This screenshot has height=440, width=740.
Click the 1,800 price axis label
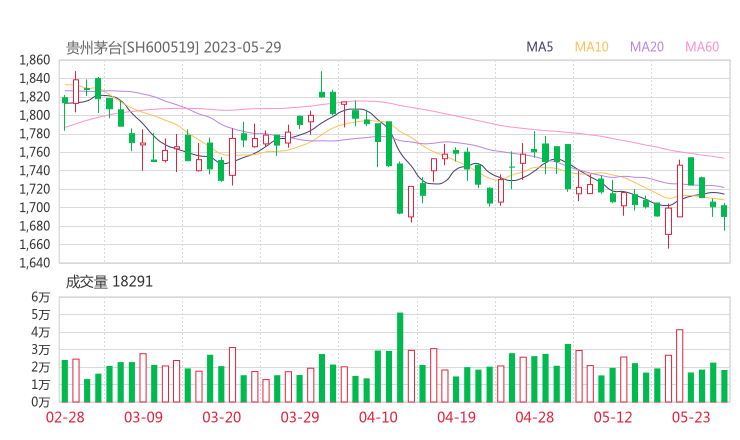34,115
